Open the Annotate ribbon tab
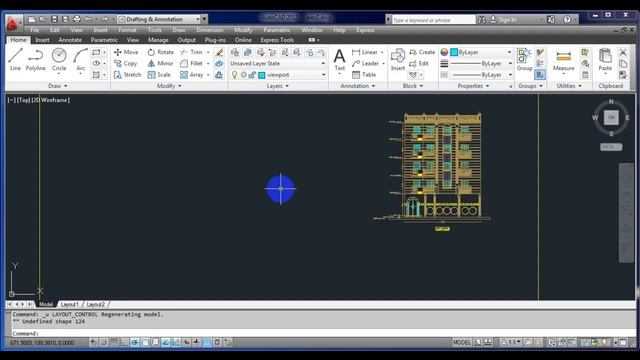The width and height of the screenshot is (640, 360). (70, 40)
